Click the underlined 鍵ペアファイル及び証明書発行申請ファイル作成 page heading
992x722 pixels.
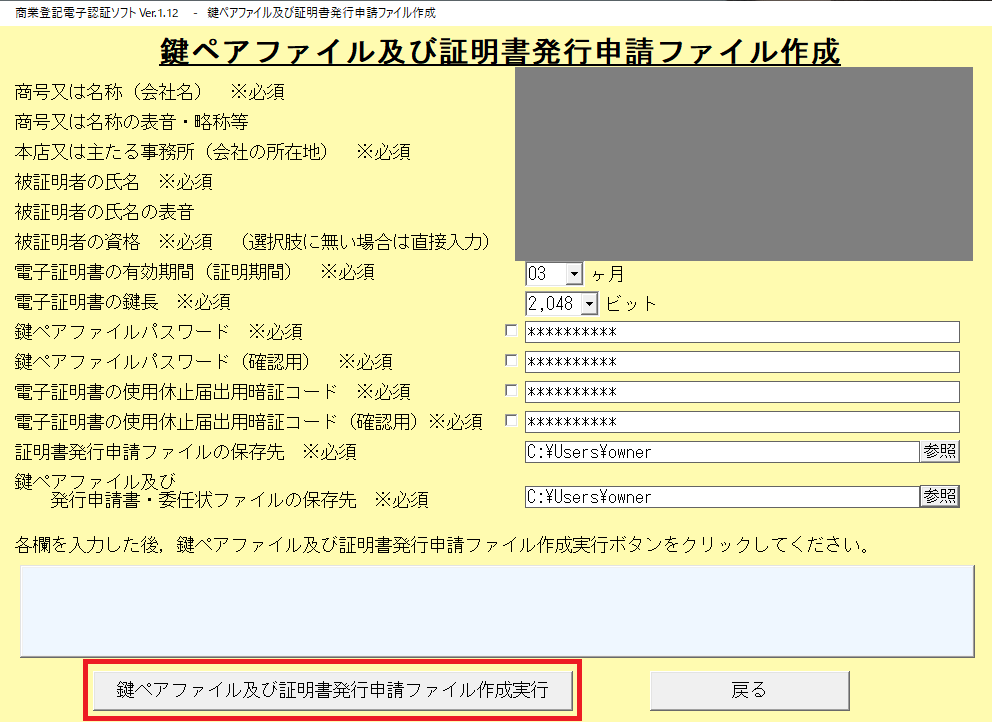click(499, 52)
